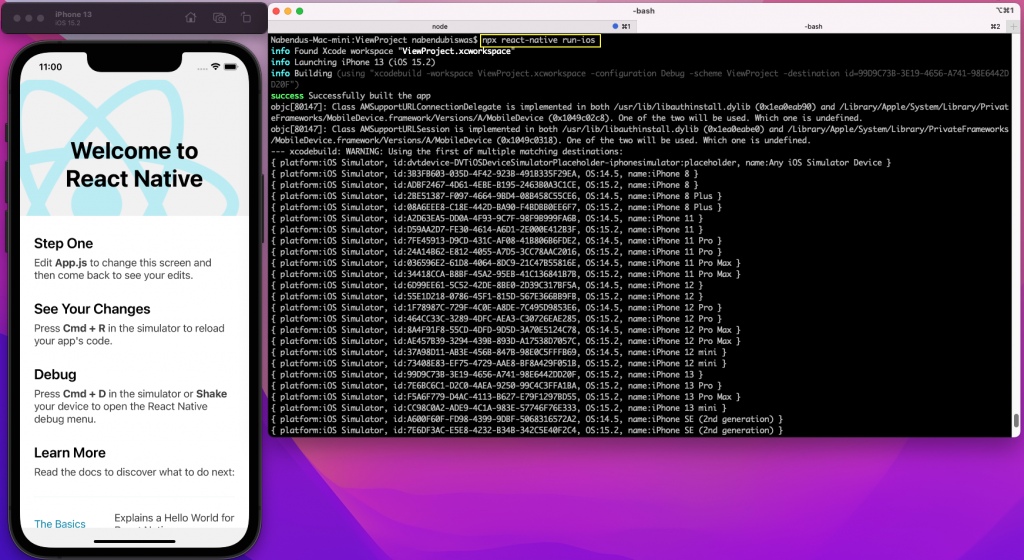Click the -bash title of Terminal window
The width and height of the screenshot is (1024, 560).
point(644,11)
